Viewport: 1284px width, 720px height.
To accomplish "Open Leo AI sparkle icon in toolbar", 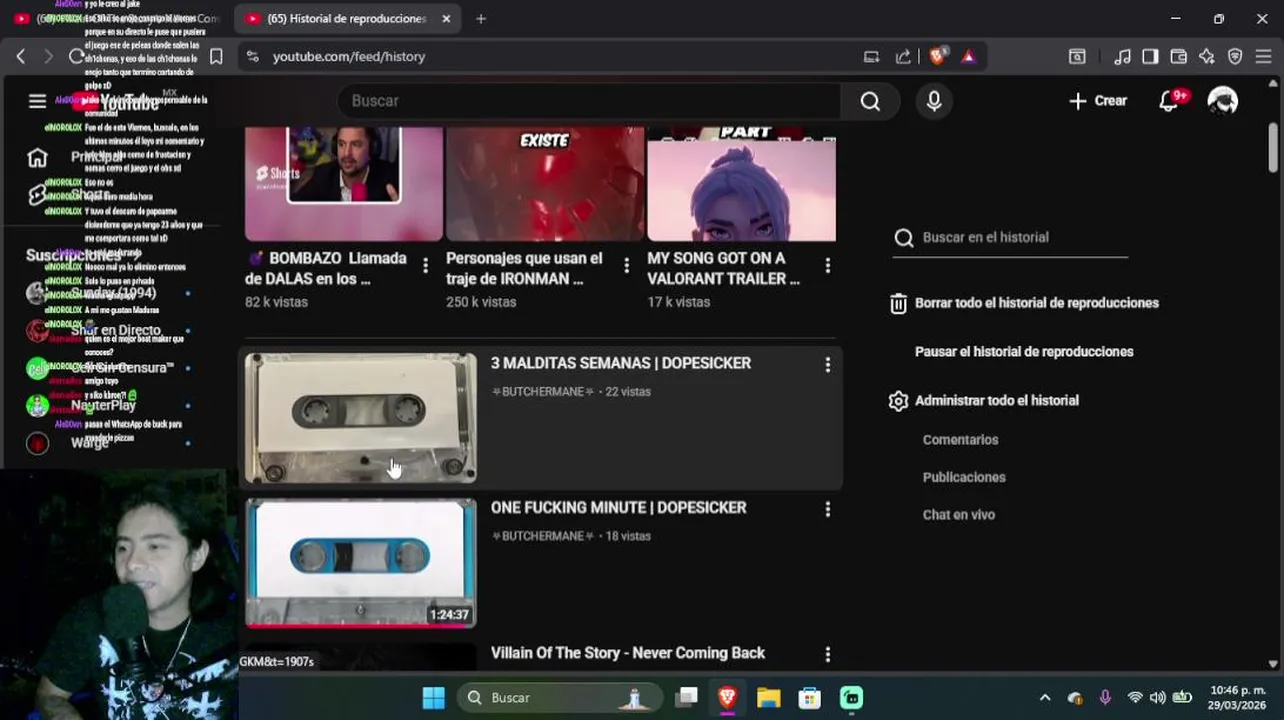I will point(1207,57).
